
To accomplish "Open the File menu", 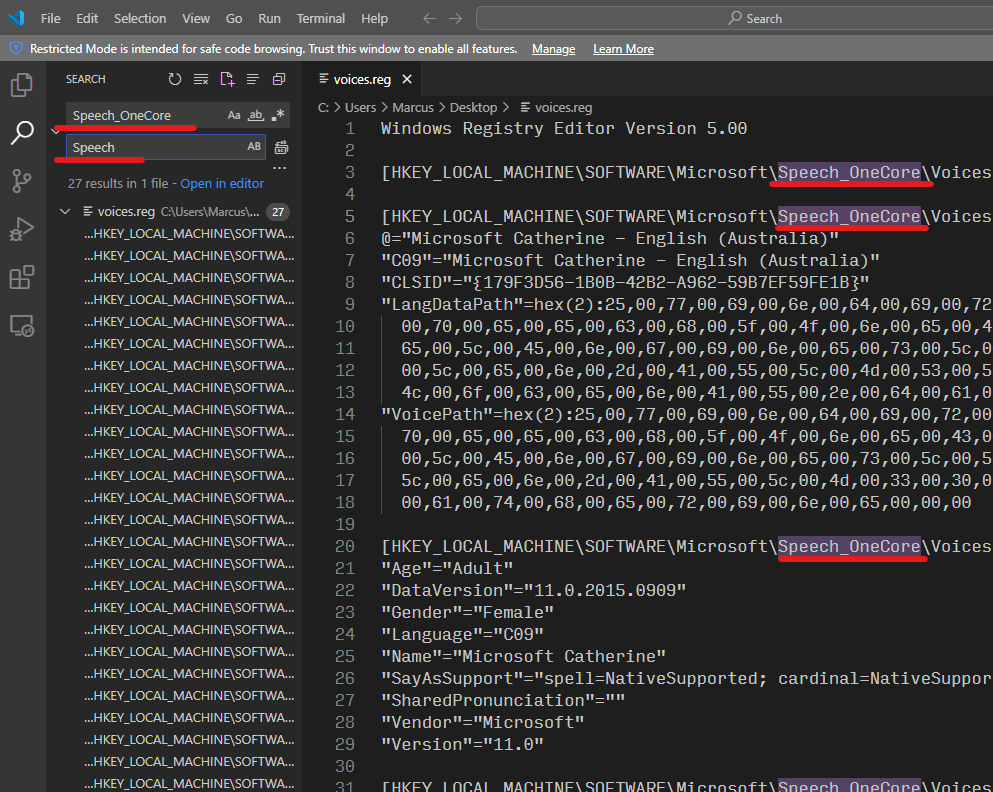I will coord(51,18).
